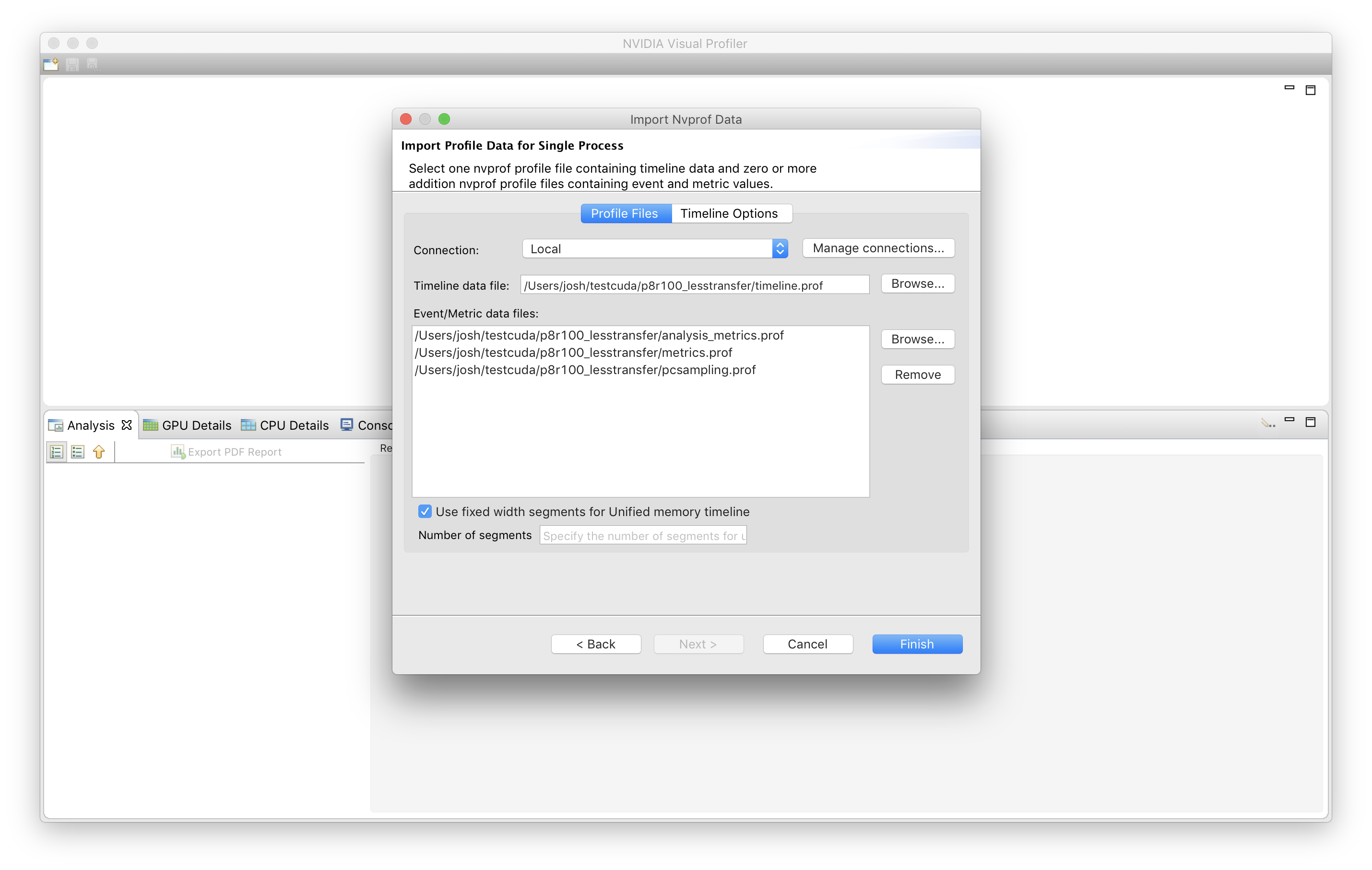Image resolution: width=1372 pixels, height=870 pixels.
Task: Click Cancel in the import dialog
Action: pos(808,645)
